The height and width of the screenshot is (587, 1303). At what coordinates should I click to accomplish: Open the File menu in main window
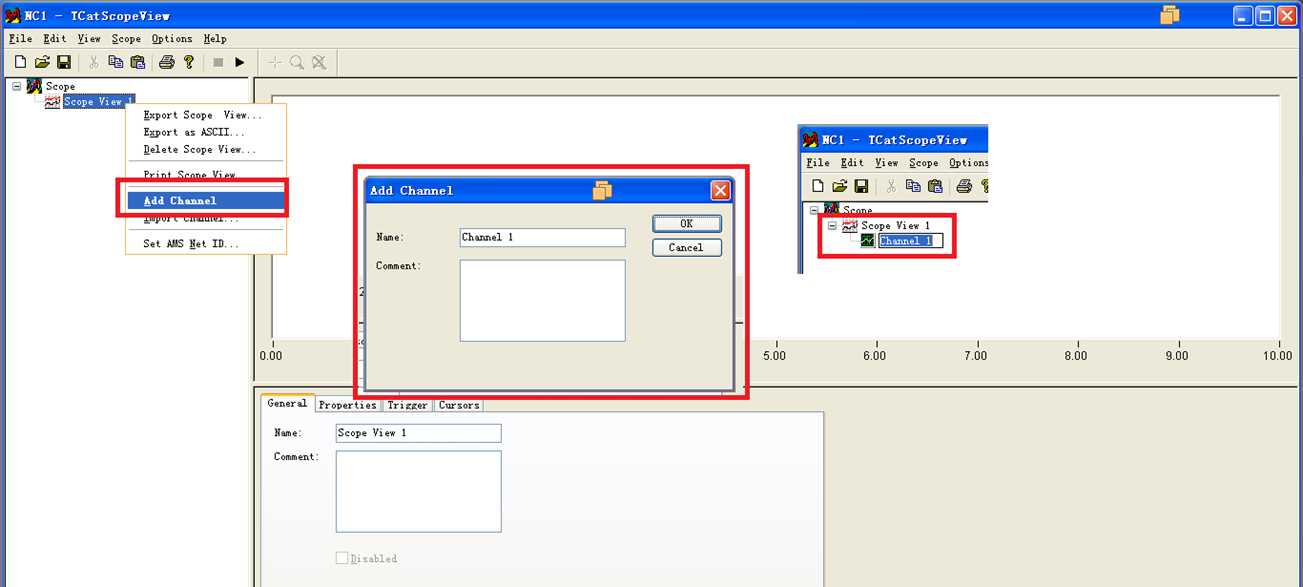pos(21,38)
